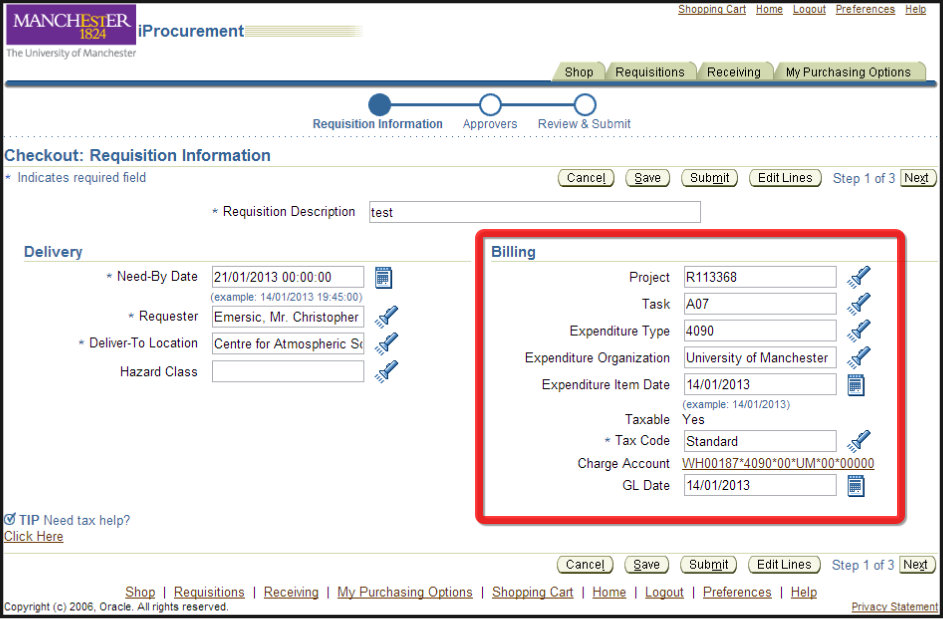Click the footer Logout link
Screen dimensions: 943x619
(665, 593)
